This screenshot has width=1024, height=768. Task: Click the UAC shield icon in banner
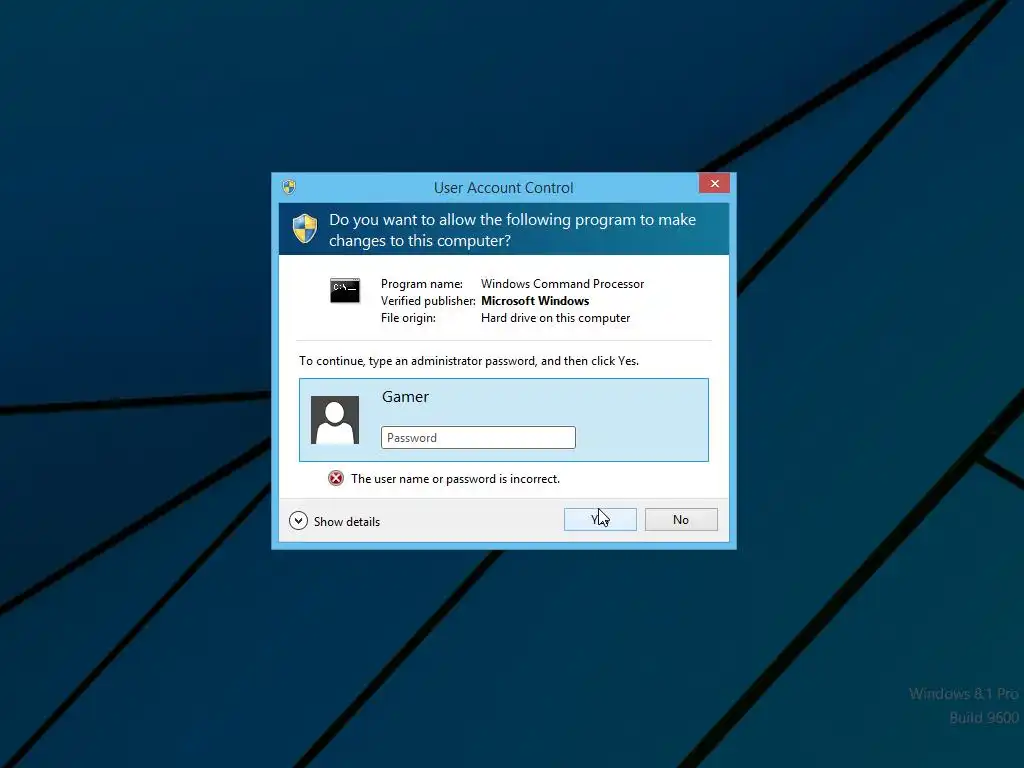[x=305, y=229]
